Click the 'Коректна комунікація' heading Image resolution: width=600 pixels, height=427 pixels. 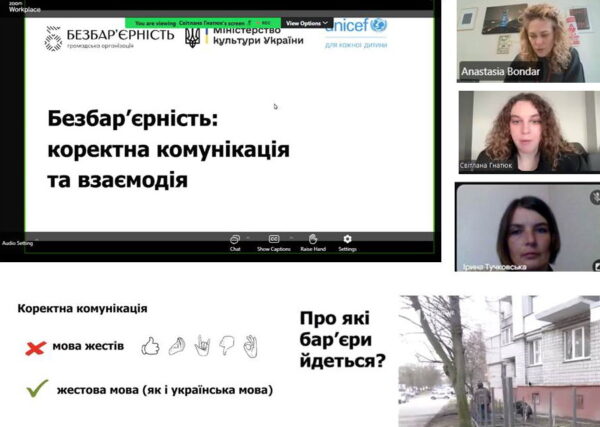82,308
